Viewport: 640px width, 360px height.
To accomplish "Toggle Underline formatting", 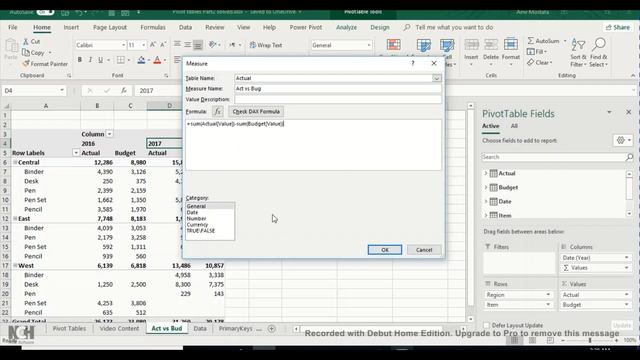I will tap(100, 60).
